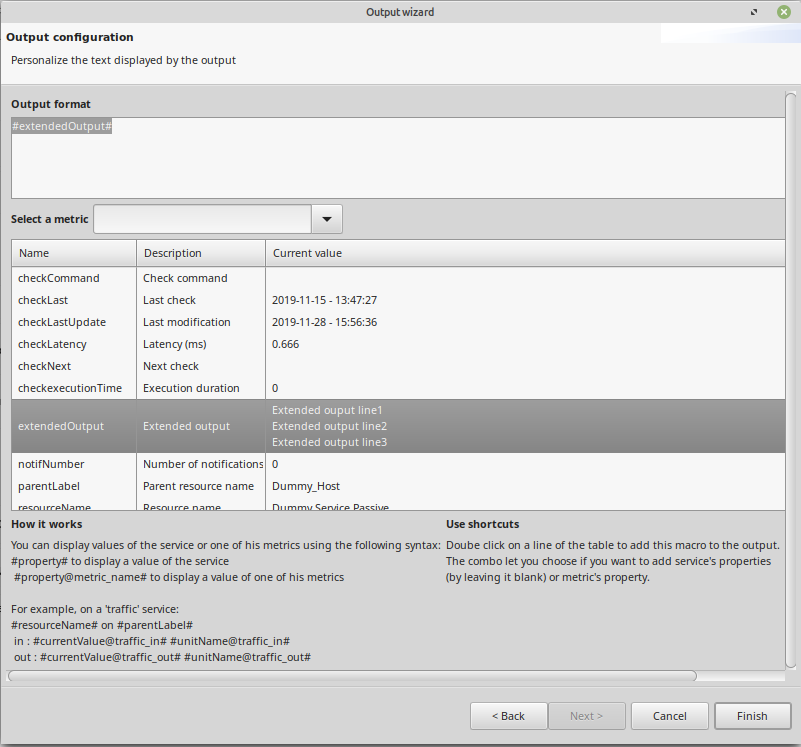Select the checkNext row
801x747 pixels.
[x=398, y=366]
